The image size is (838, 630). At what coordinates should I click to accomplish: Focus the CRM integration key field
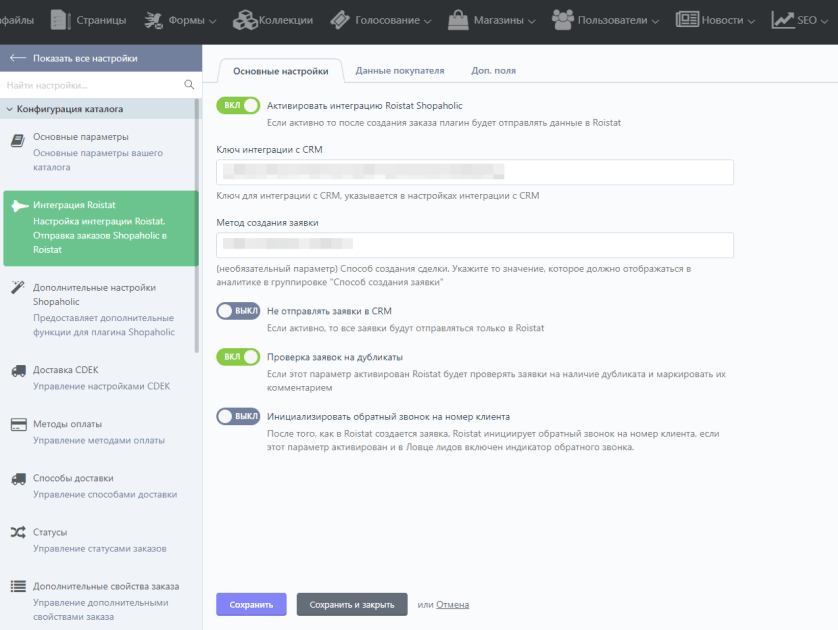[x=475, y=172]
